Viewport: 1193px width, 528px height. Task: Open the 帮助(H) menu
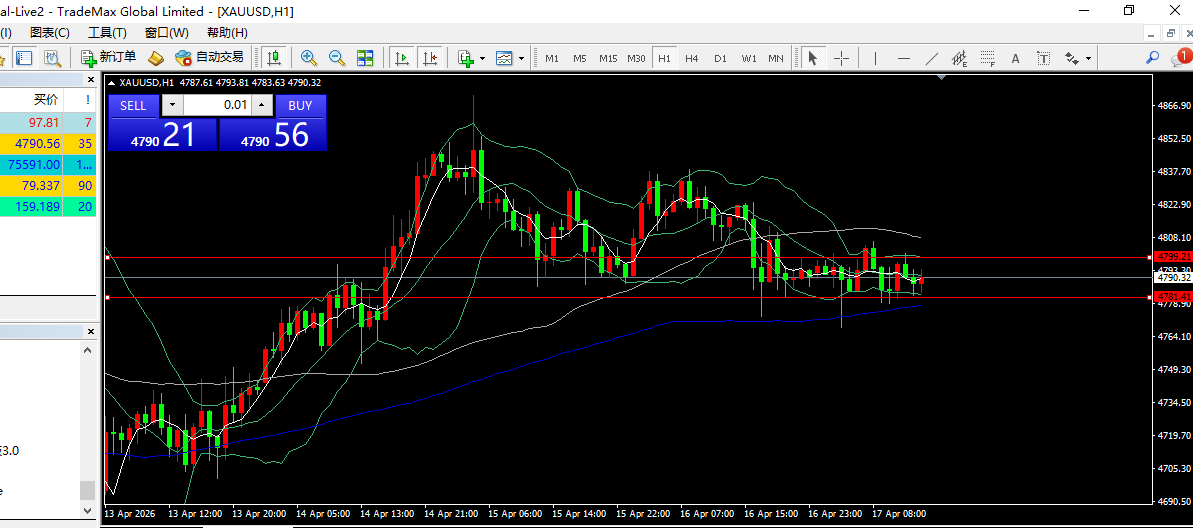[227, 33]
